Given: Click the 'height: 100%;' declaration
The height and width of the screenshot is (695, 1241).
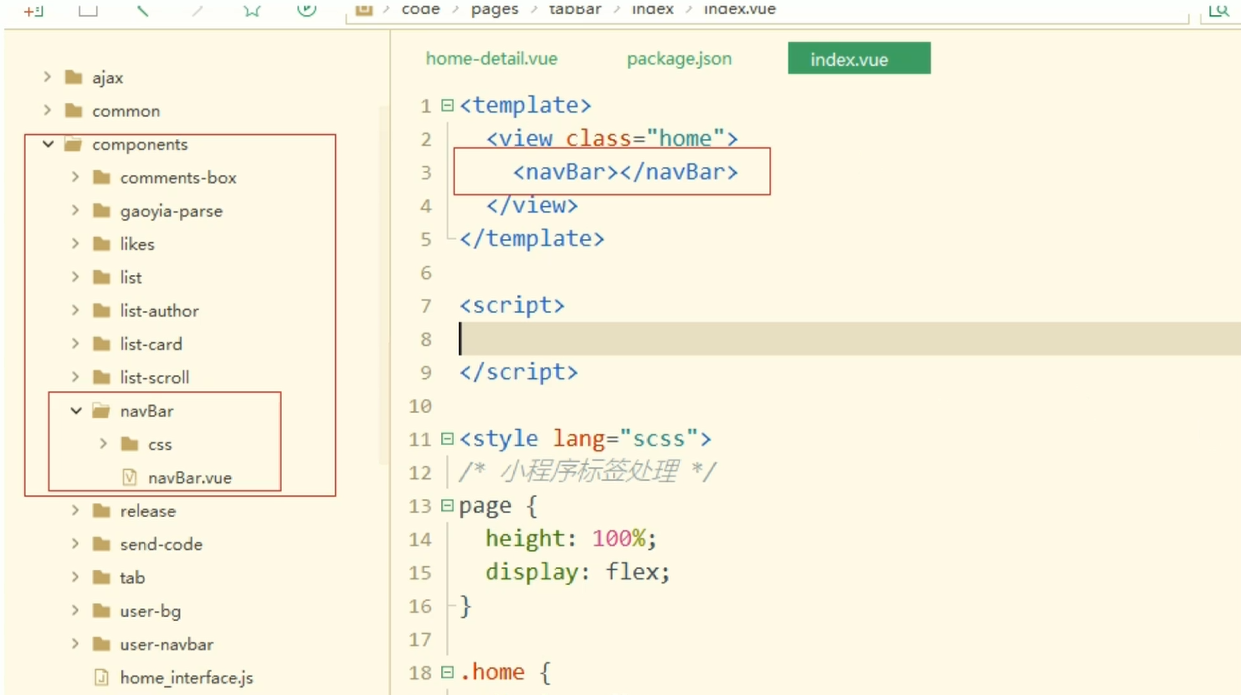Looking at the screenshot, I should coord(572,538).
